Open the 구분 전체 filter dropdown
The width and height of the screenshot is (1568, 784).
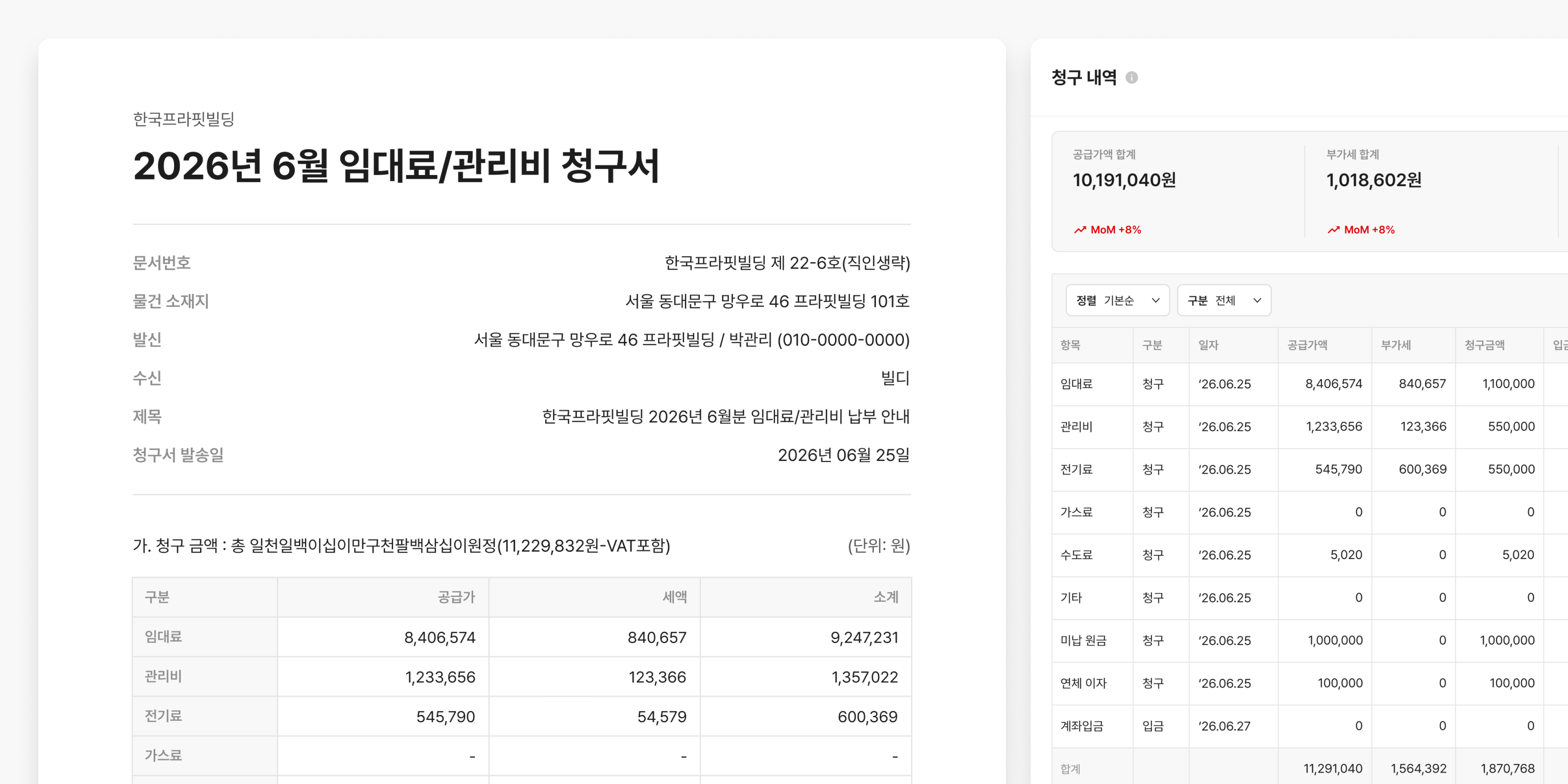(x=1224, y=300)
